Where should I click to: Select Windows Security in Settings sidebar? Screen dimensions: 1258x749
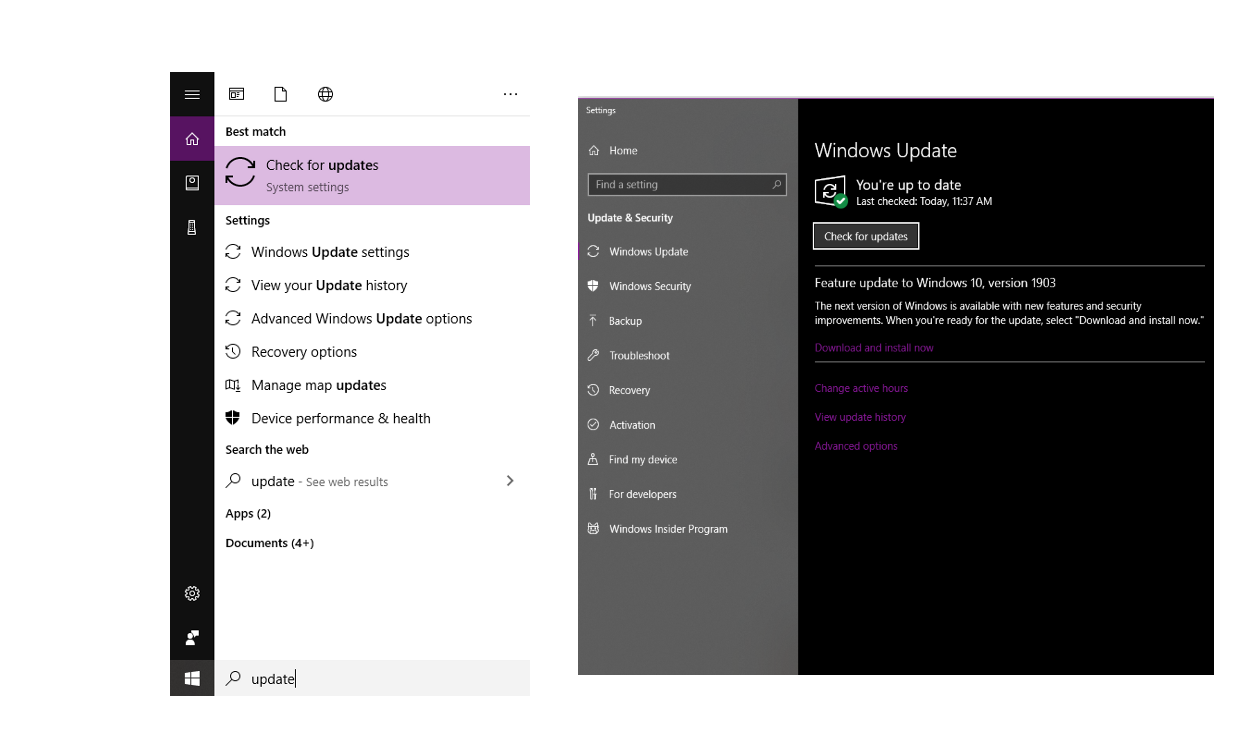[x=688, y=286]
